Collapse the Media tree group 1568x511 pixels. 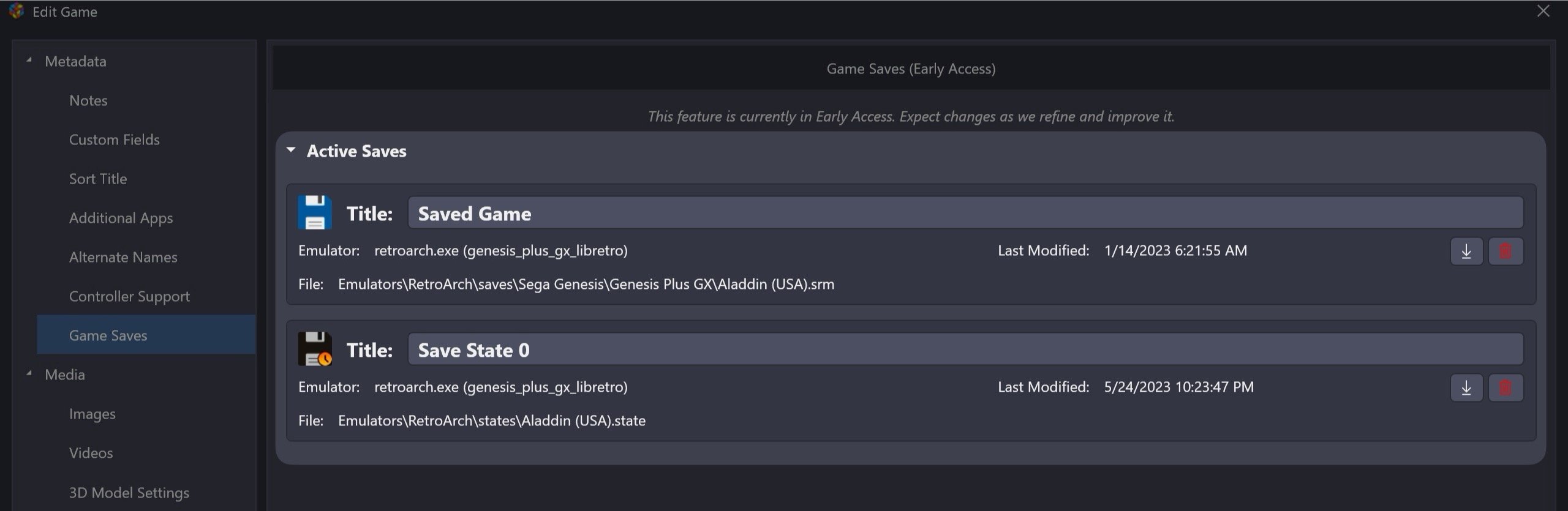[29, 373]
